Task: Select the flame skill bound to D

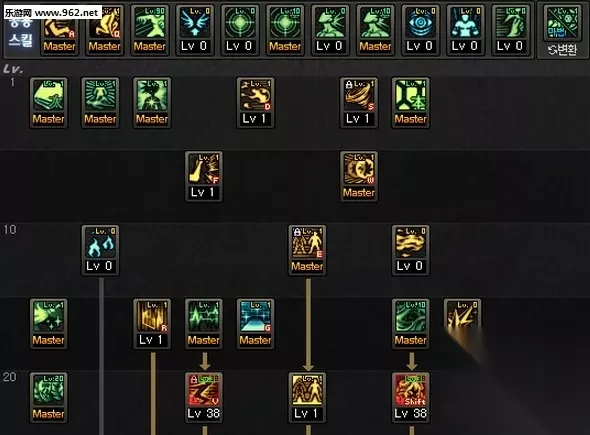Action: pyautogui.click(x=255, y=103)
